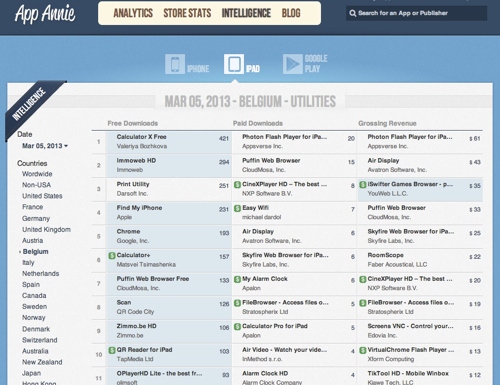Switch country to Japan
500x385 pixels.
click(31, 373)
